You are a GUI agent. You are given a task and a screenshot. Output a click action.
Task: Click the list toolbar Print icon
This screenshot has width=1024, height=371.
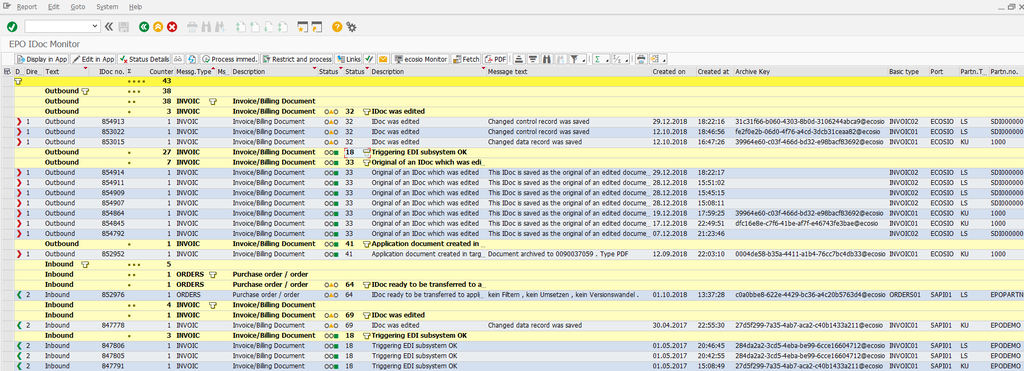pos(641,59)
